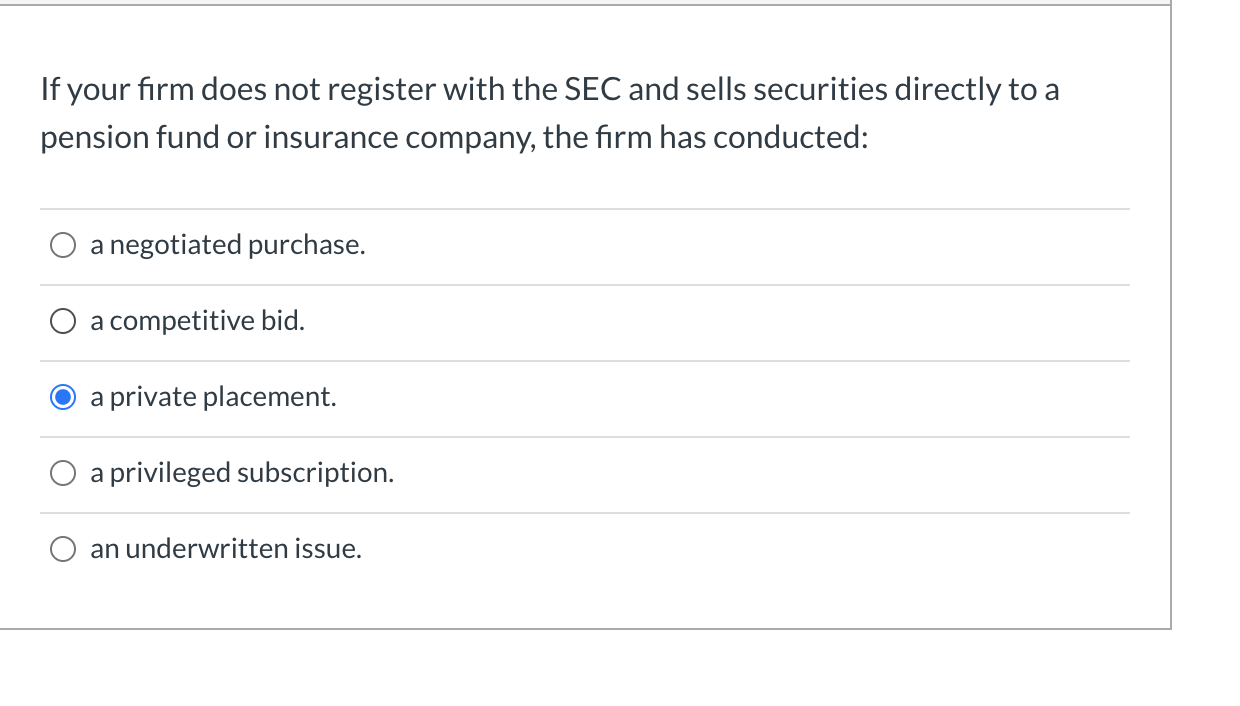This screenshot has height=706, width=1240.
Task: Click the 'an underwritten issue' answer text
Action: coord(225,548)
